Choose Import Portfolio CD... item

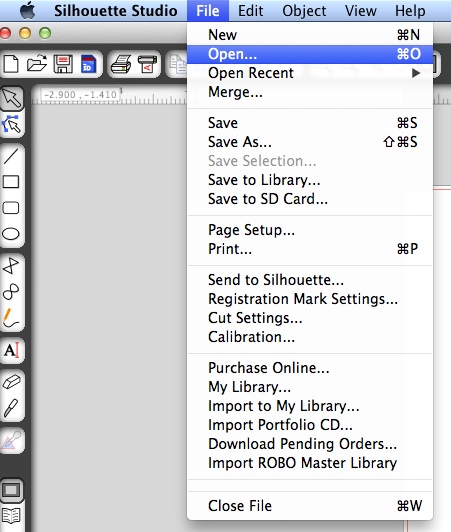310,425
